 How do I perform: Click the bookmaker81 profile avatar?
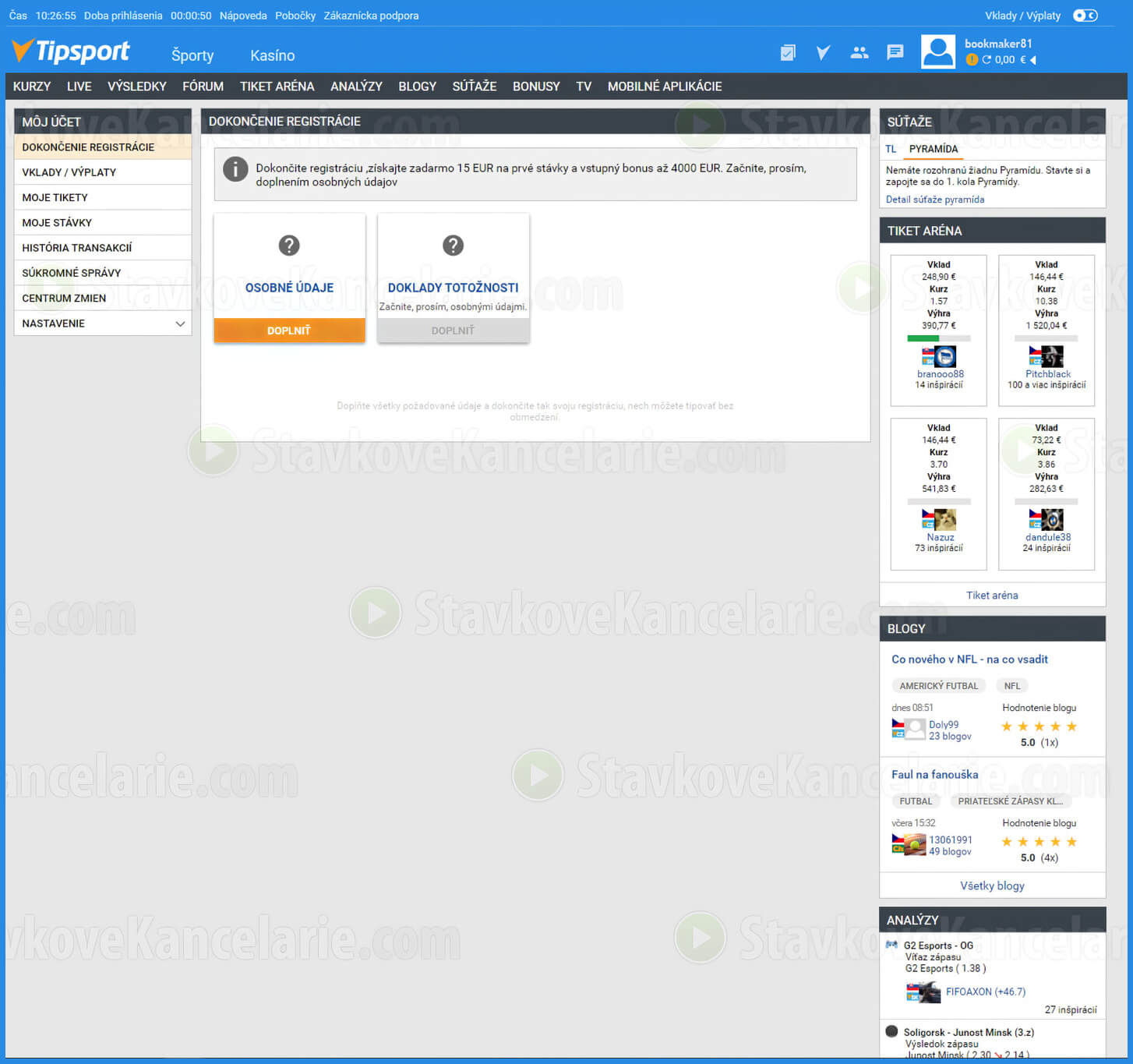938,52
